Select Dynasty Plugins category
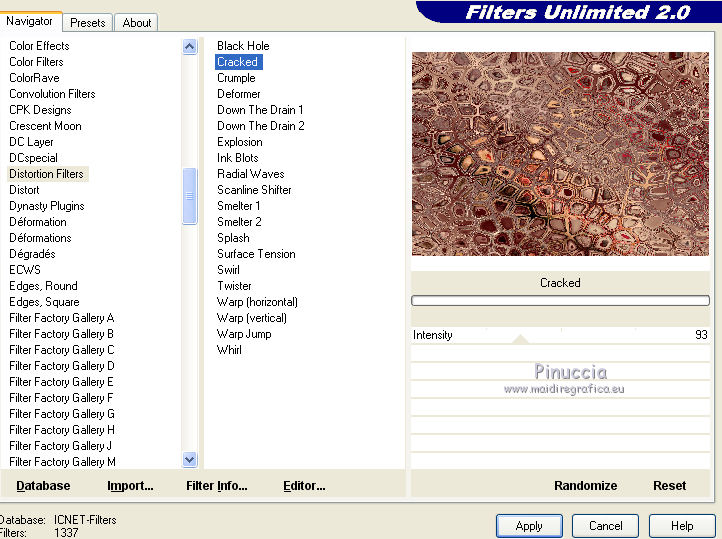Image resolution: width=722 pixels, height=539 pixels. (47, 206)
